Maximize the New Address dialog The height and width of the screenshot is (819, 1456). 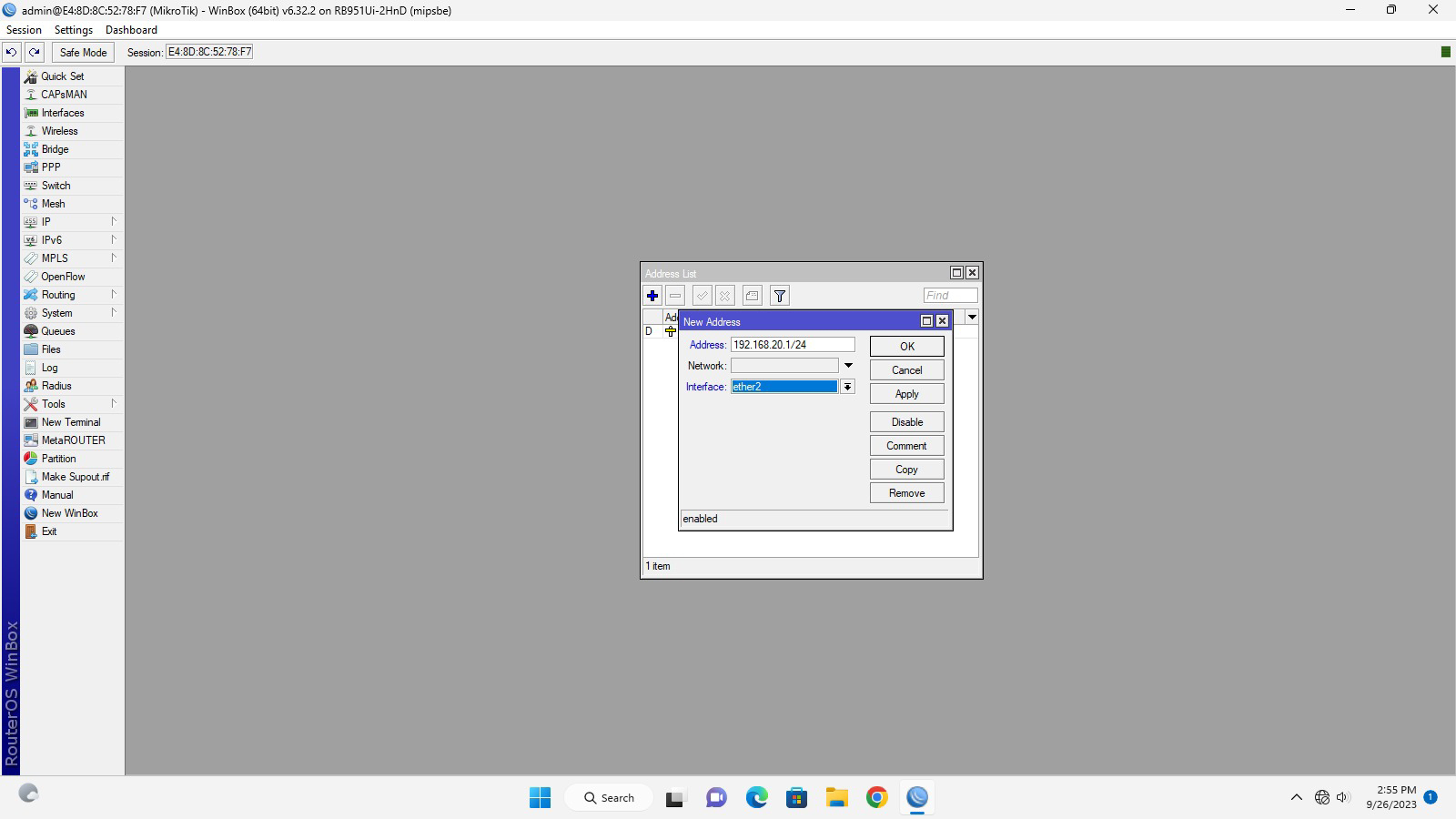(927, 321)
